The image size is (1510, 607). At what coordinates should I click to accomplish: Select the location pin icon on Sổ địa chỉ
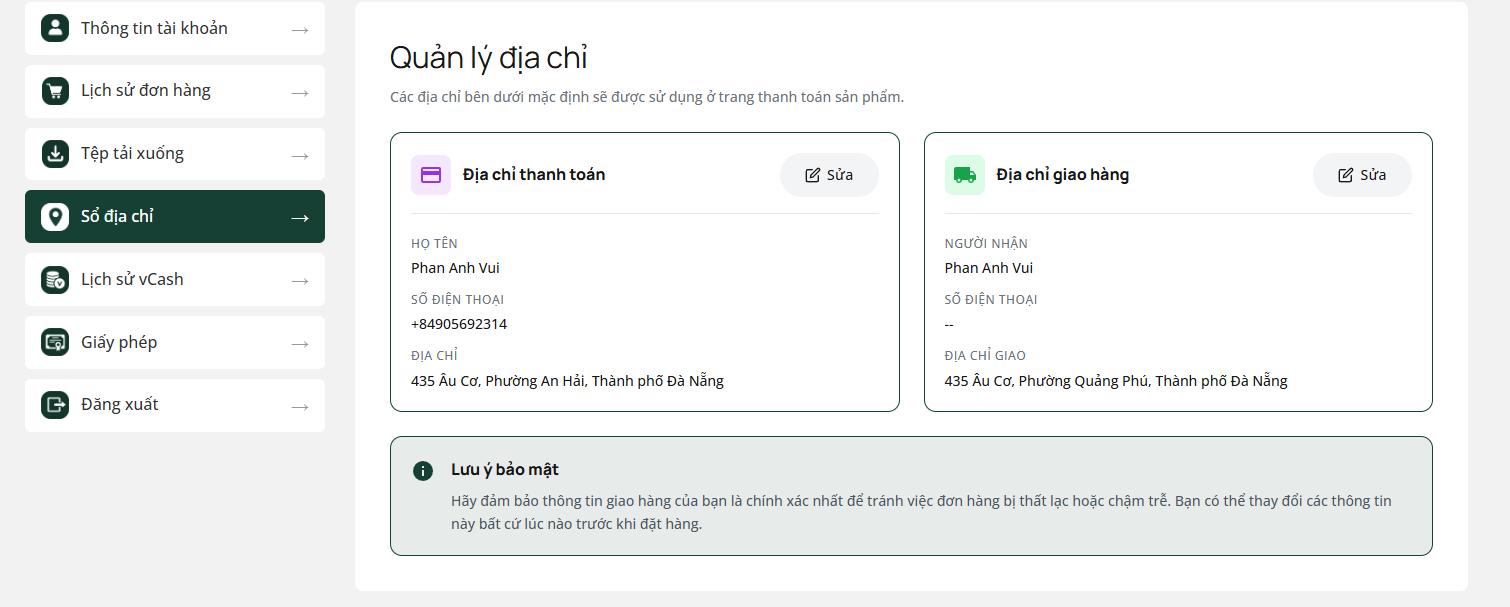tap(55, 216)
